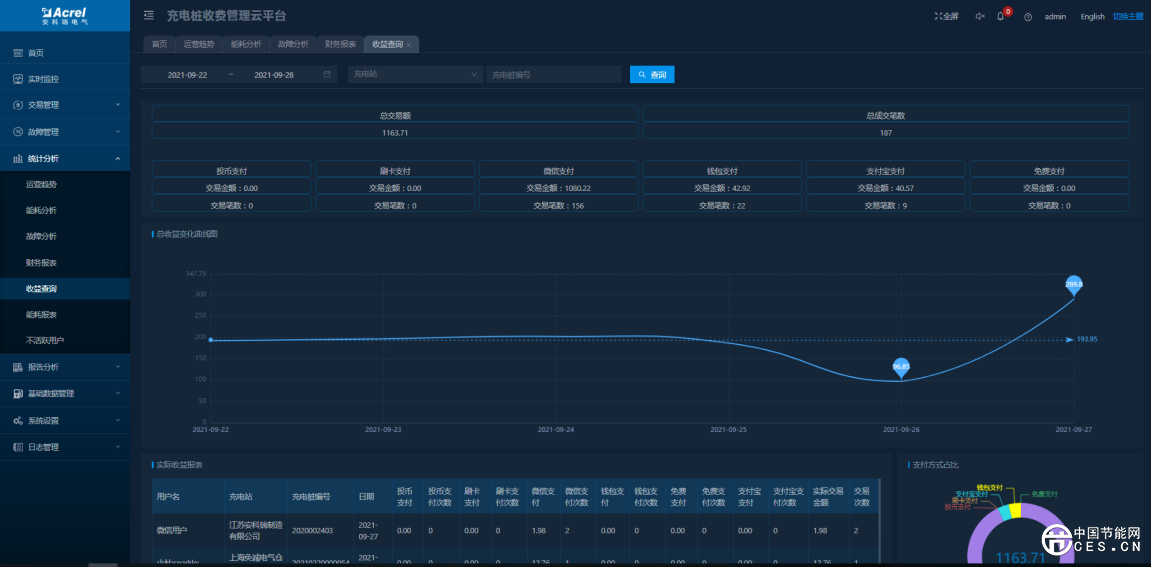Open notifications bell icon
Image resolution: width=1151 pixels, height=567 pixels.
1000,16
